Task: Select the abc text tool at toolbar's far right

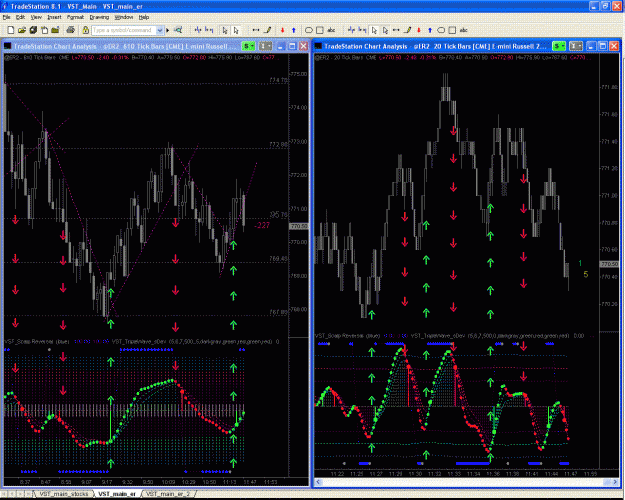Action: (x=463, y=30)
